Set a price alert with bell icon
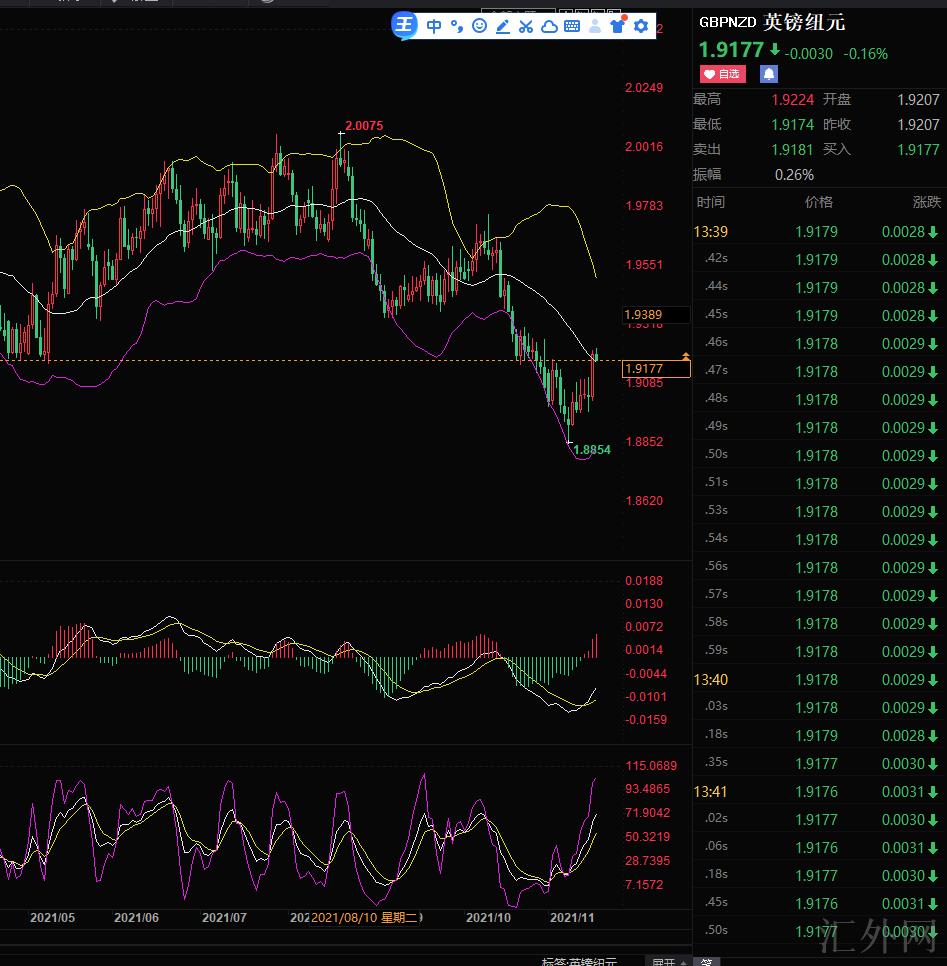This screenshot has height=966, width=947. [768, 74]
